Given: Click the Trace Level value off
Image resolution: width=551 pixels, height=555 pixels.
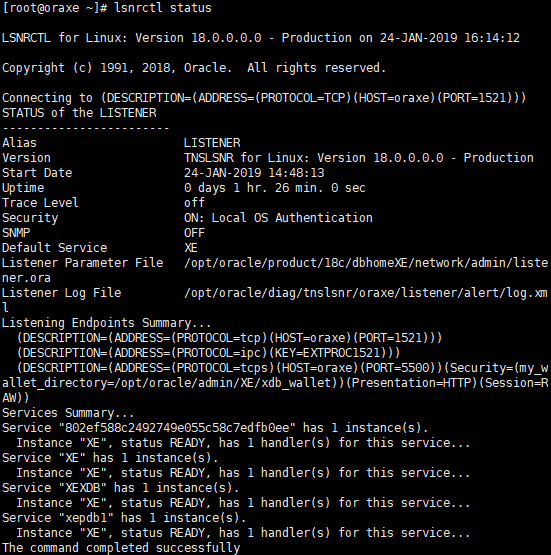Looking at the screenshot, I should click(x=194, y=203).
